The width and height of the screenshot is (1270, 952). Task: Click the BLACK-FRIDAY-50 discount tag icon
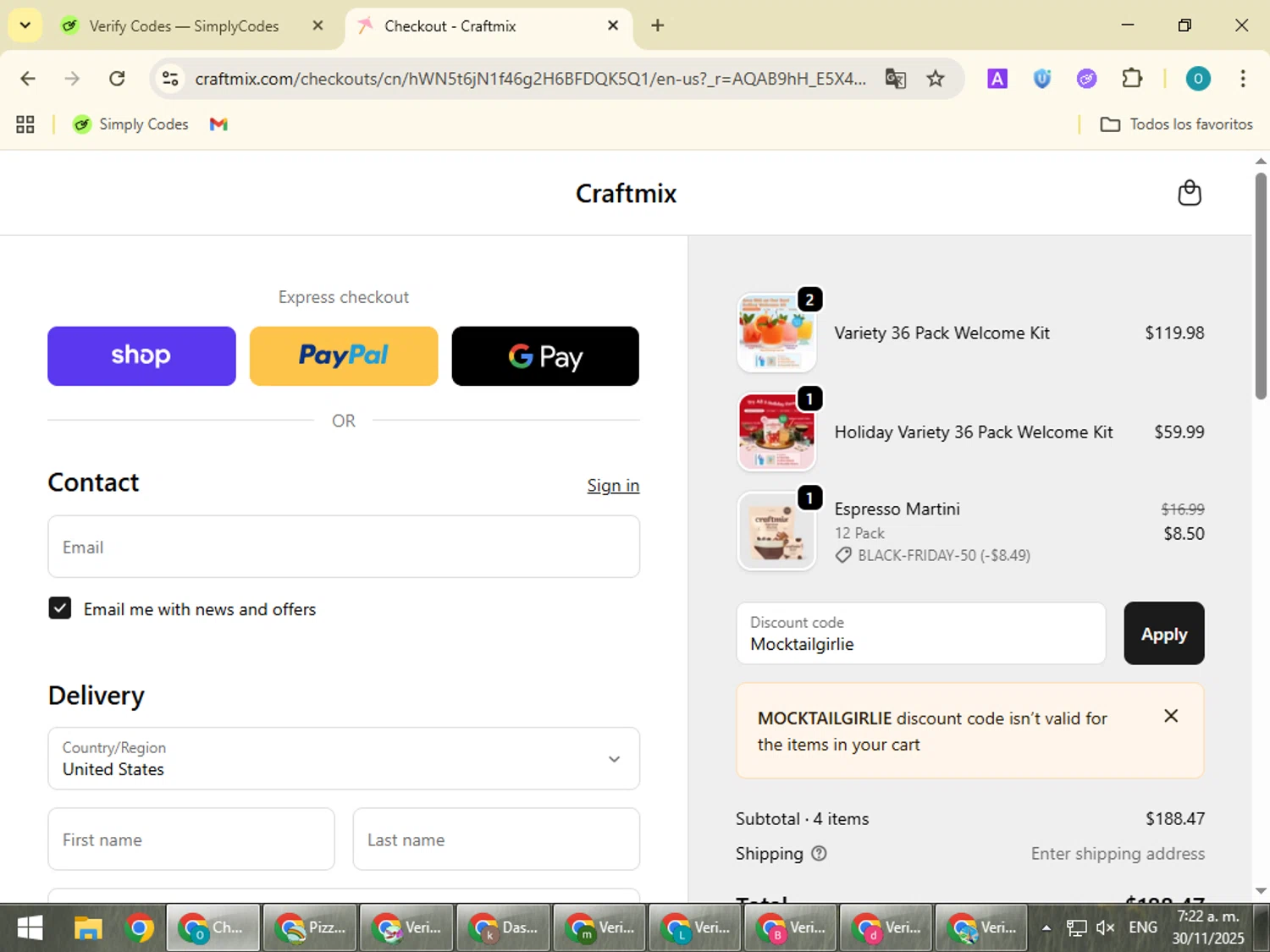coord(843,555)
